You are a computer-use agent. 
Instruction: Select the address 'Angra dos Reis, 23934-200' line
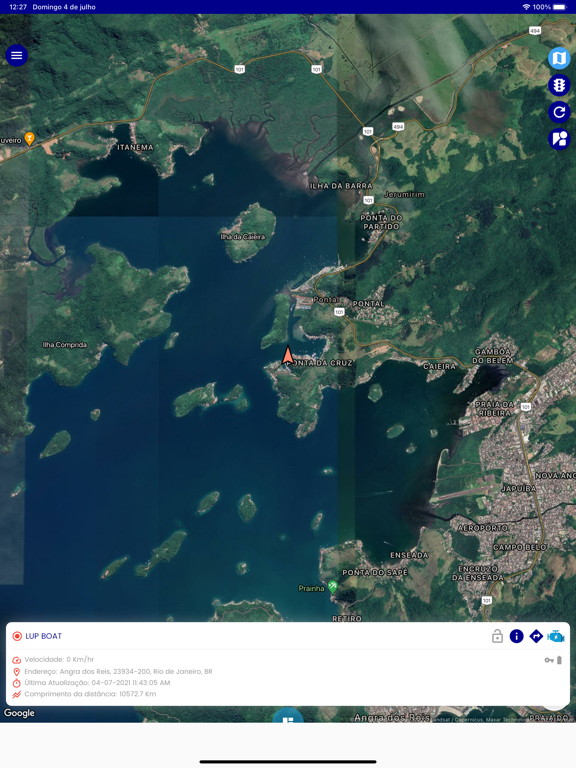119,672
